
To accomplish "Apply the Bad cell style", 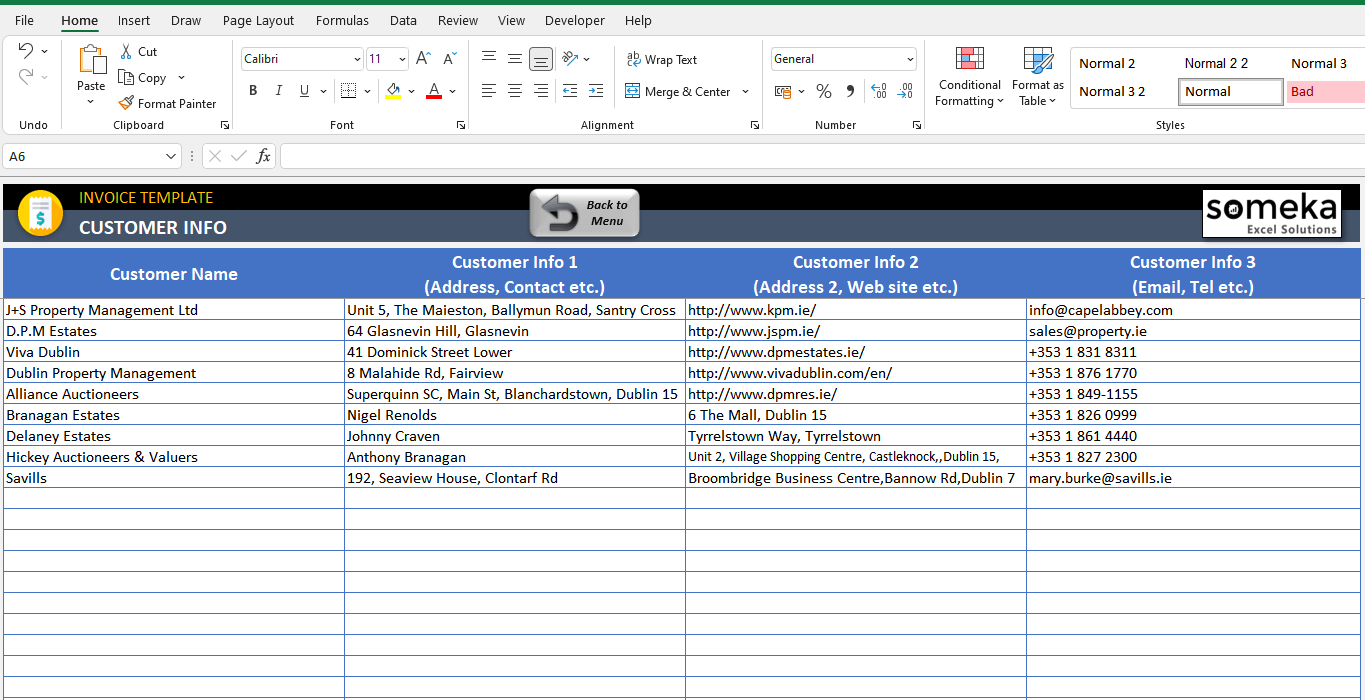I will (1324, 91).
